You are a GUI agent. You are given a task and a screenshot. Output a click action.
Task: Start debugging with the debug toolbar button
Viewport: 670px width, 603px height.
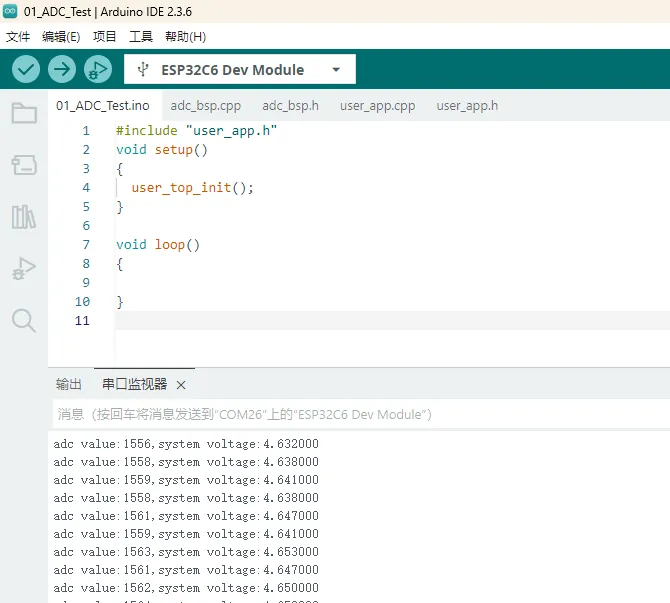click(x=97, y=69)
